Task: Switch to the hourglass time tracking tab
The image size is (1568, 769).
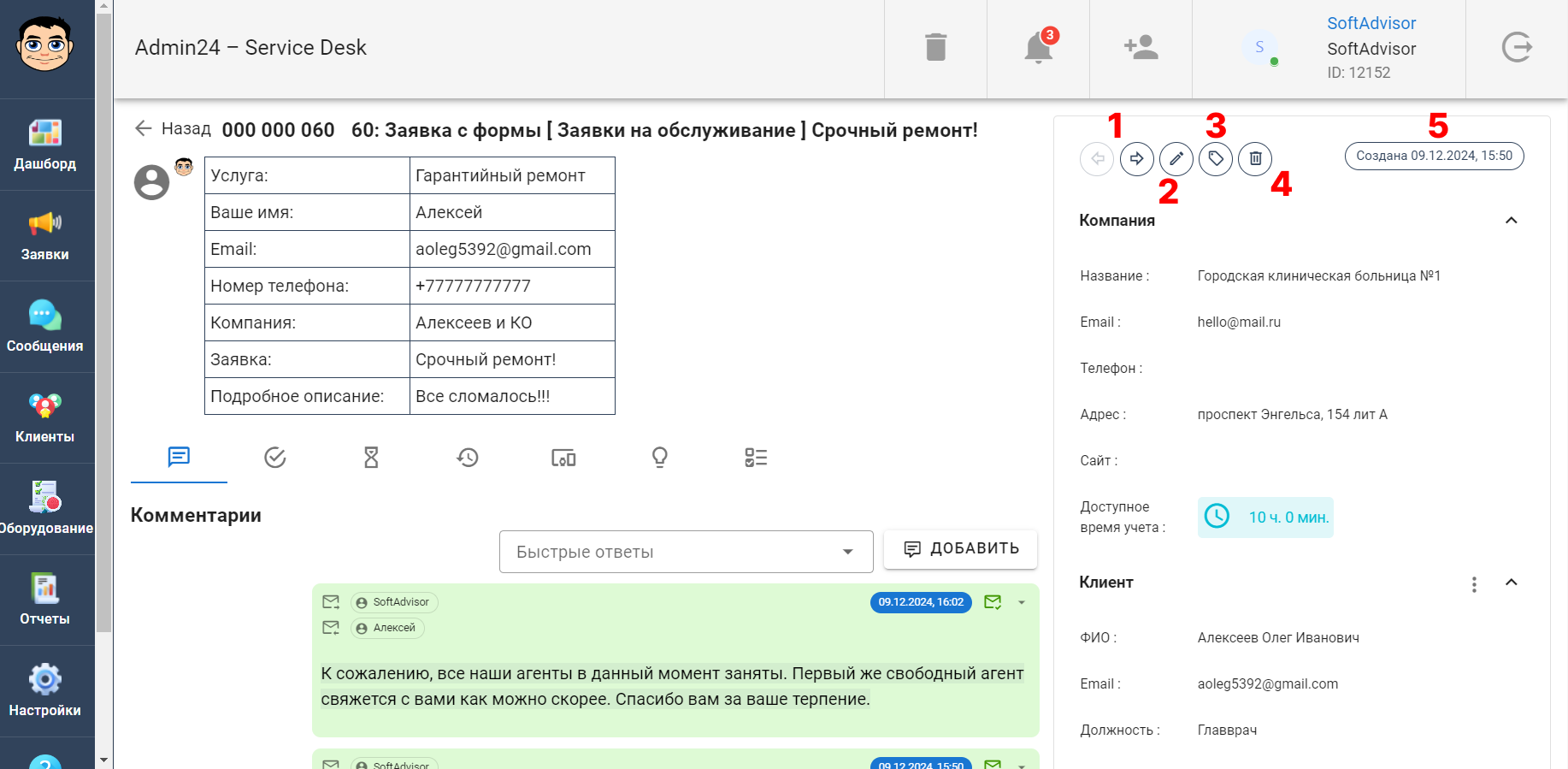Action: 371,458
